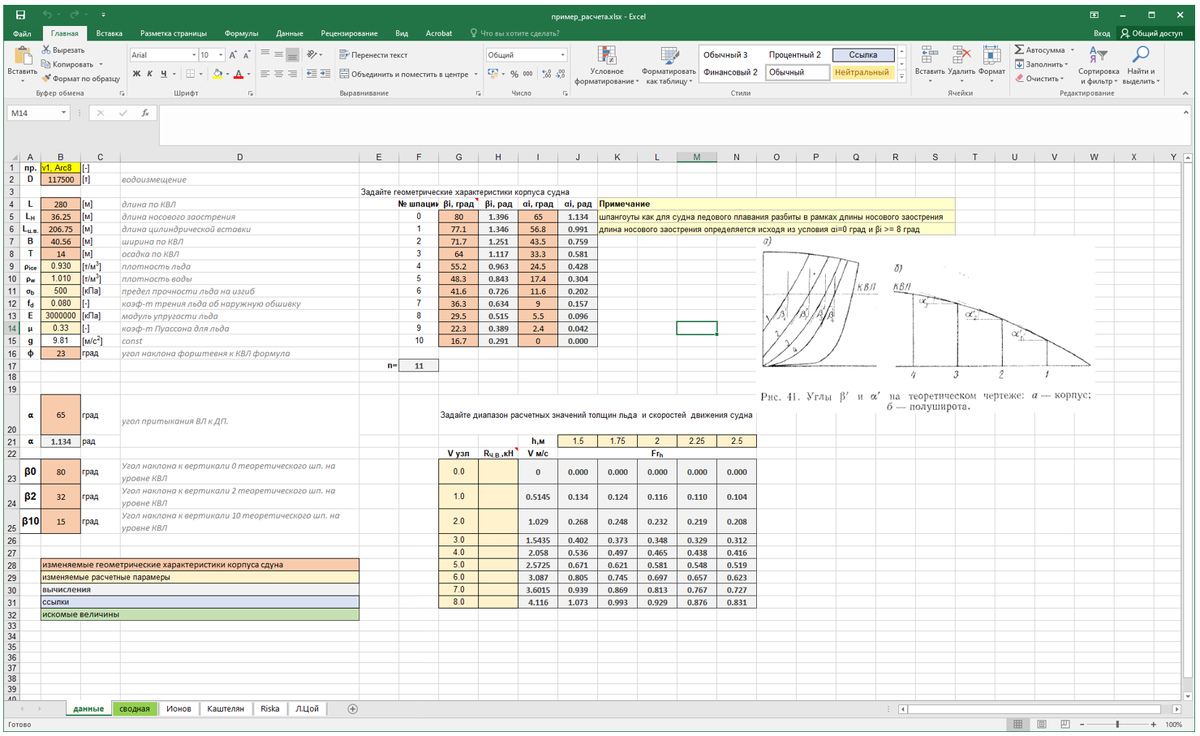This screenshot has width=1200, height=736.
Task: Insert function with the fx button
Action: point(145,113)
